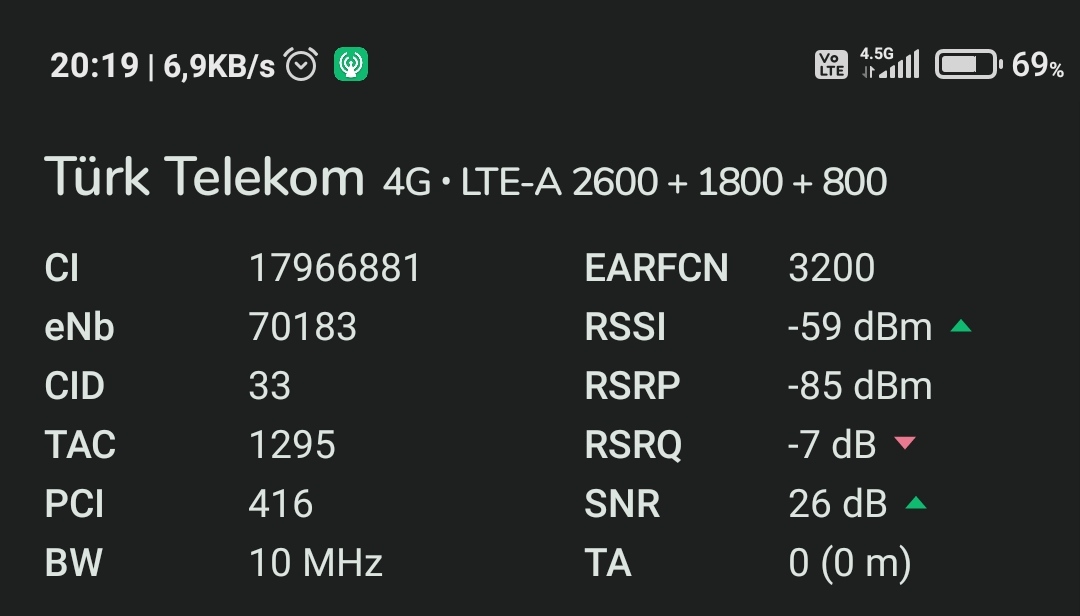Tap the battery level icon
Image resolution: width=1080 pixels, height=616 pixels.
tap(968, 64)
